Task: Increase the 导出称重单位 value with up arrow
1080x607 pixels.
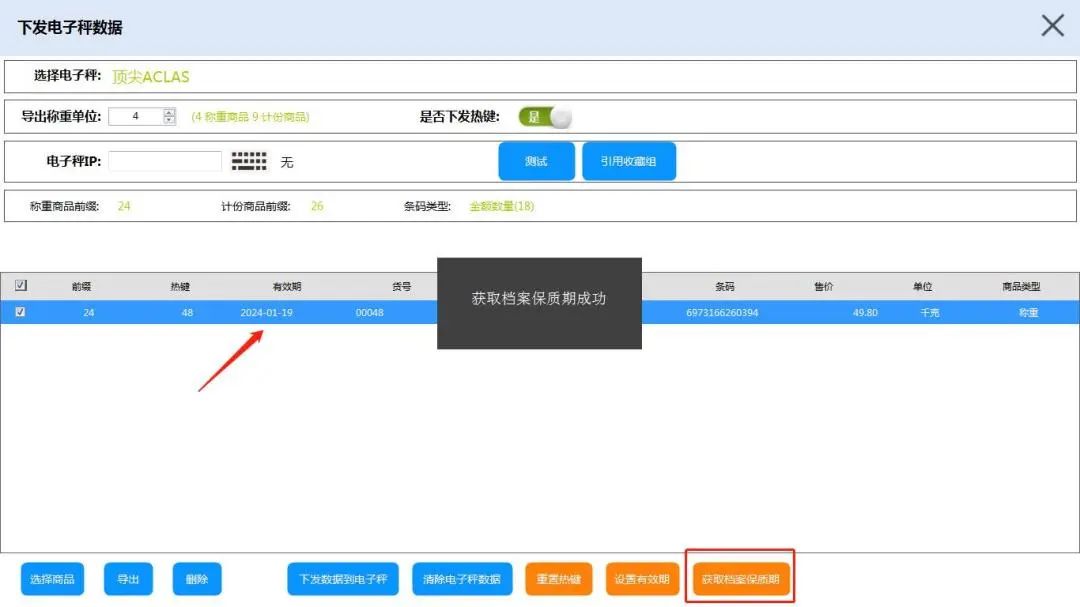Action: pos(169,112)
